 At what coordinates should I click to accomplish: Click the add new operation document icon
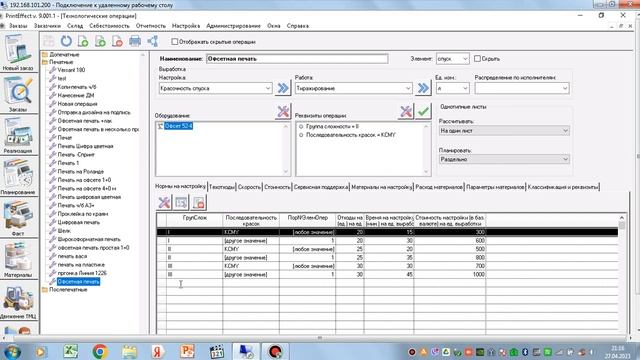pos(83,41)
